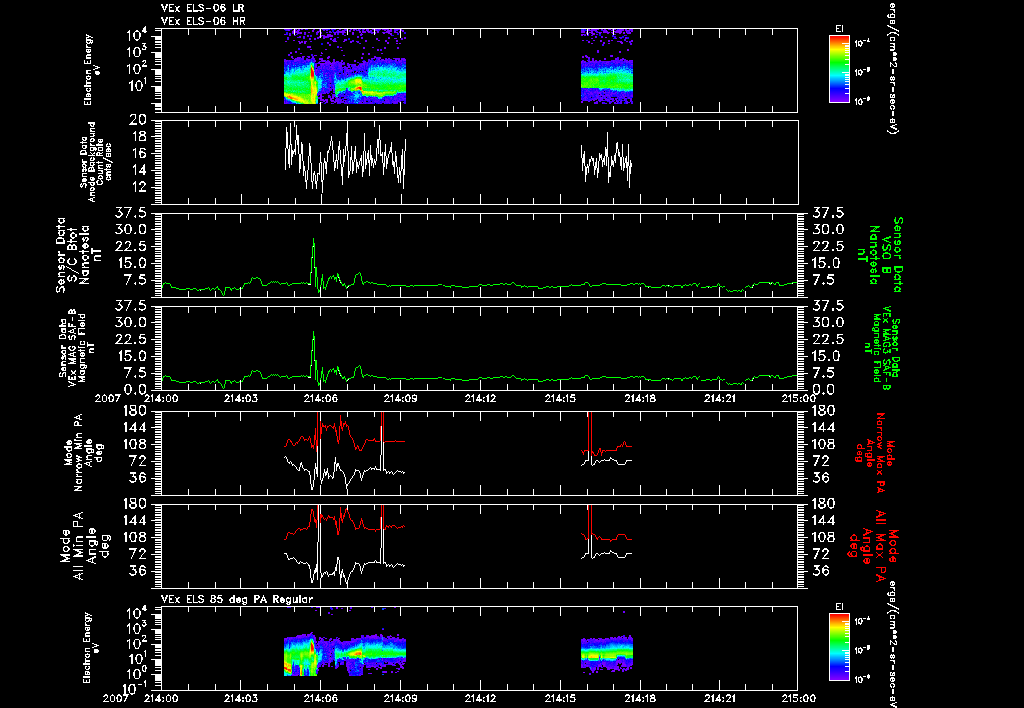Click "214:09" on the middle time axis
This screenshot has width=1024, height=708.
coord(400,398)
